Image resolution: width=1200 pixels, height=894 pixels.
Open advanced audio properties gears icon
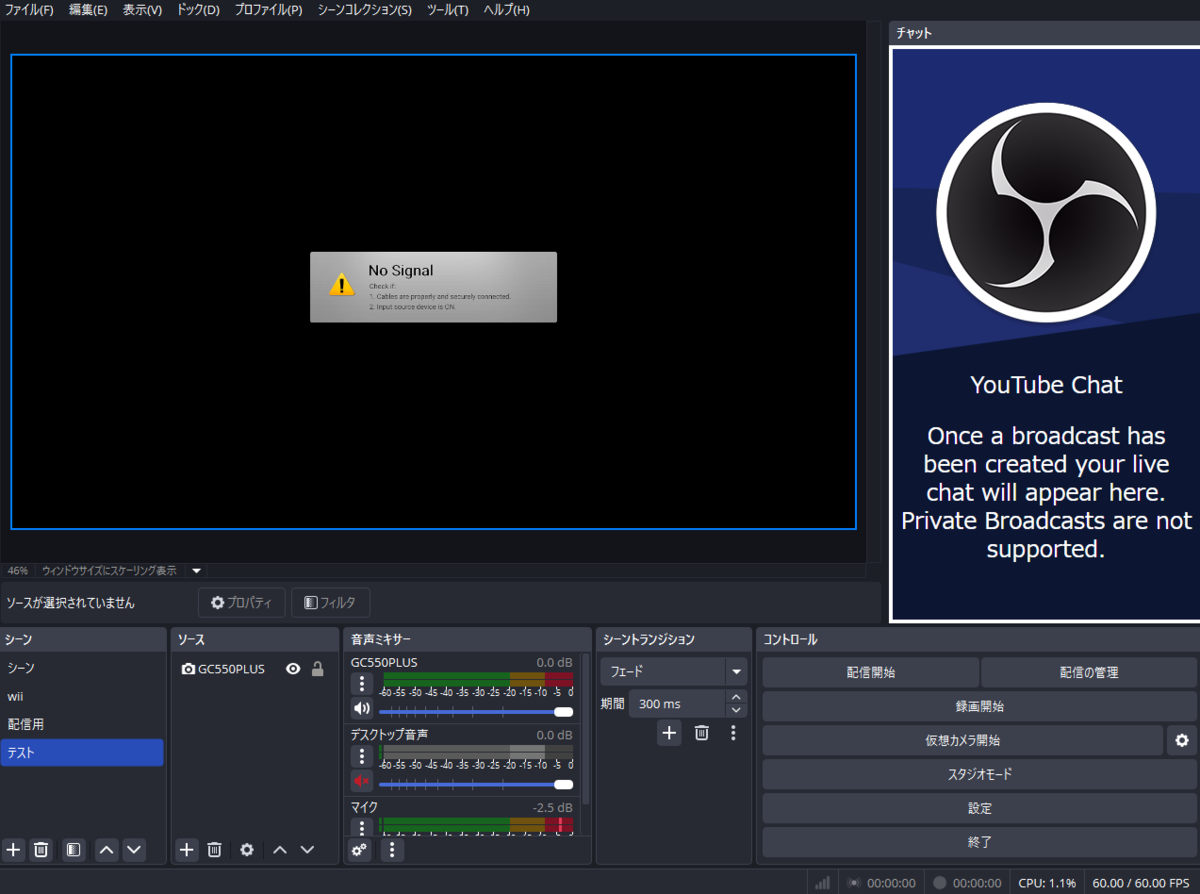(359, 849)
